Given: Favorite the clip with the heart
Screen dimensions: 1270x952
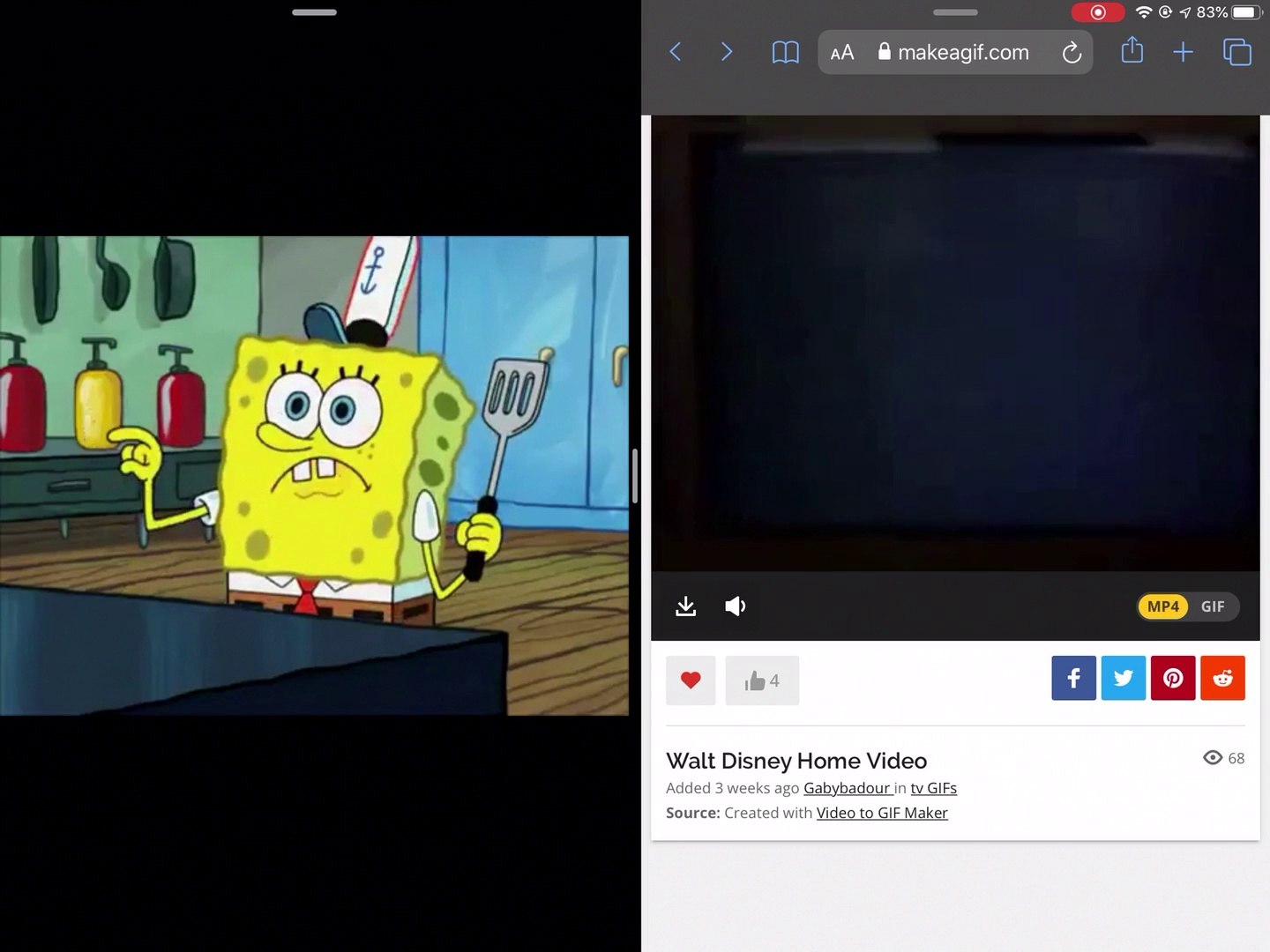Looking at the screenshot, I should 691,681.
